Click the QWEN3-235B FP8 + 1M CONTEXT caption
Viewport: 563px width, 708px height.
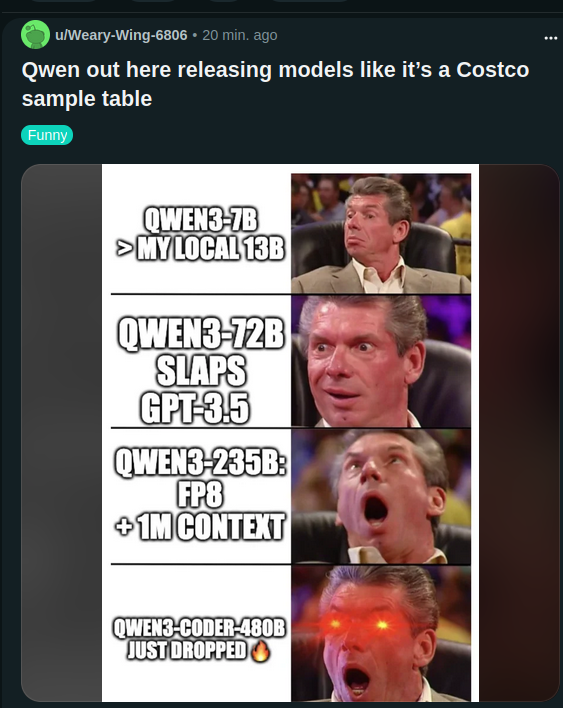pyautogui.click(x=200, y=494)
